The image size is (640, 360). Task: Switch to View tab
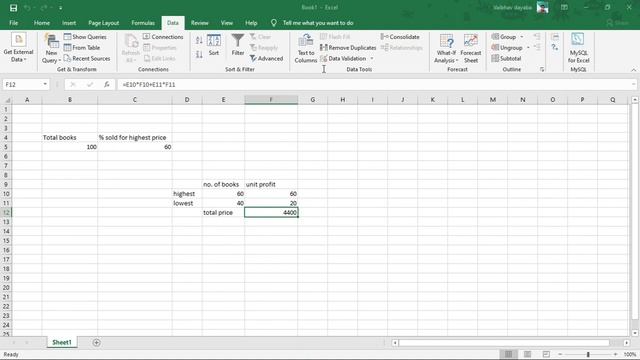[227, 23]
